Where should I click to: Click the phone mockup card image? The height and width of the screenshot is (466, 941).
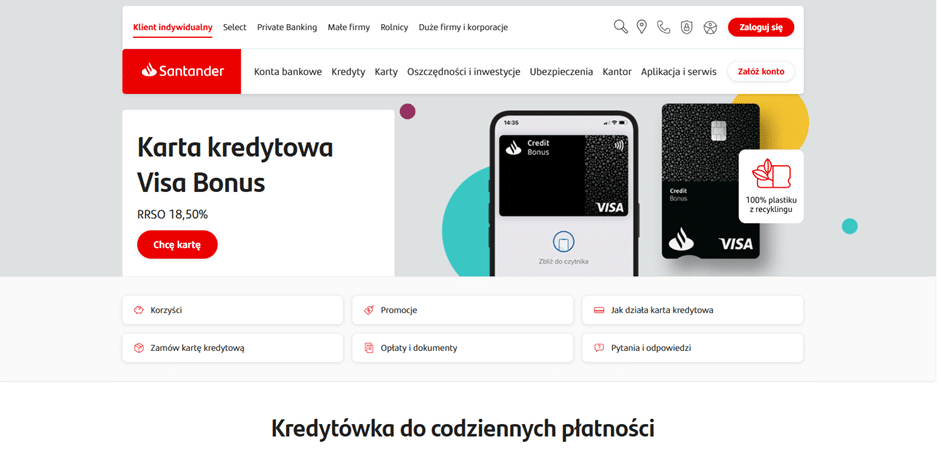click(564, 175)
